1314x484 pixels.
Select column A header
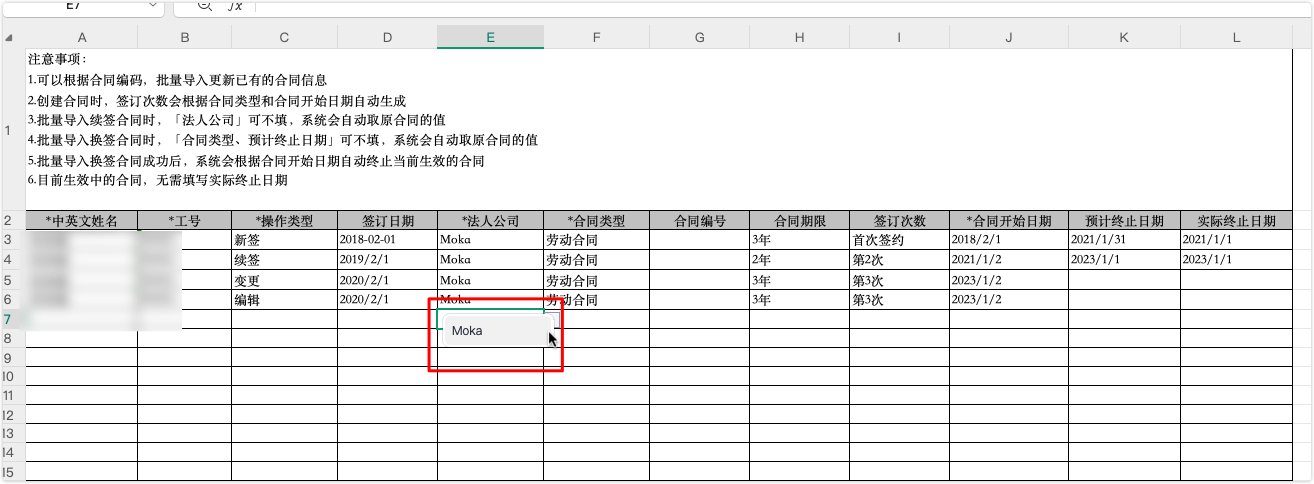[81, 37]
